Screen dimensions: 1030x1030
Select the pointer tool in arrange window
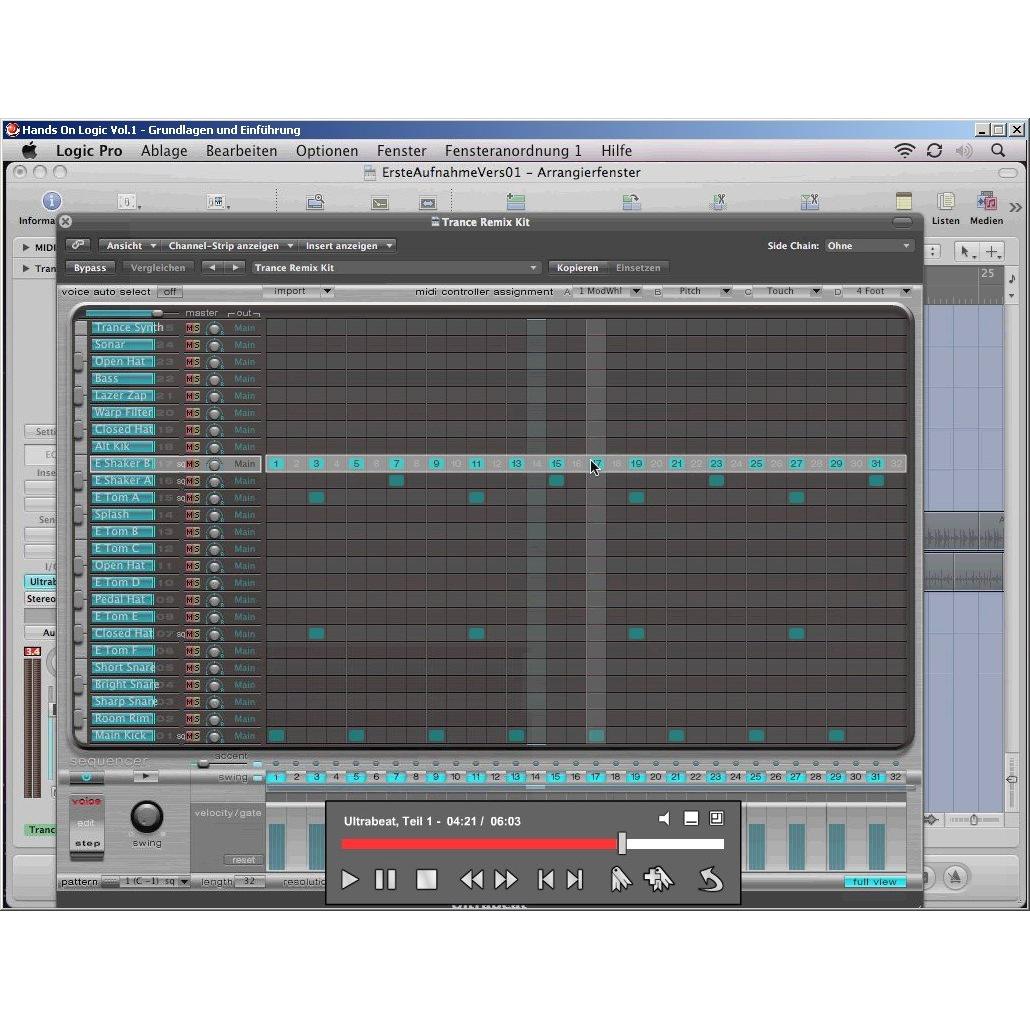[966, 252]
